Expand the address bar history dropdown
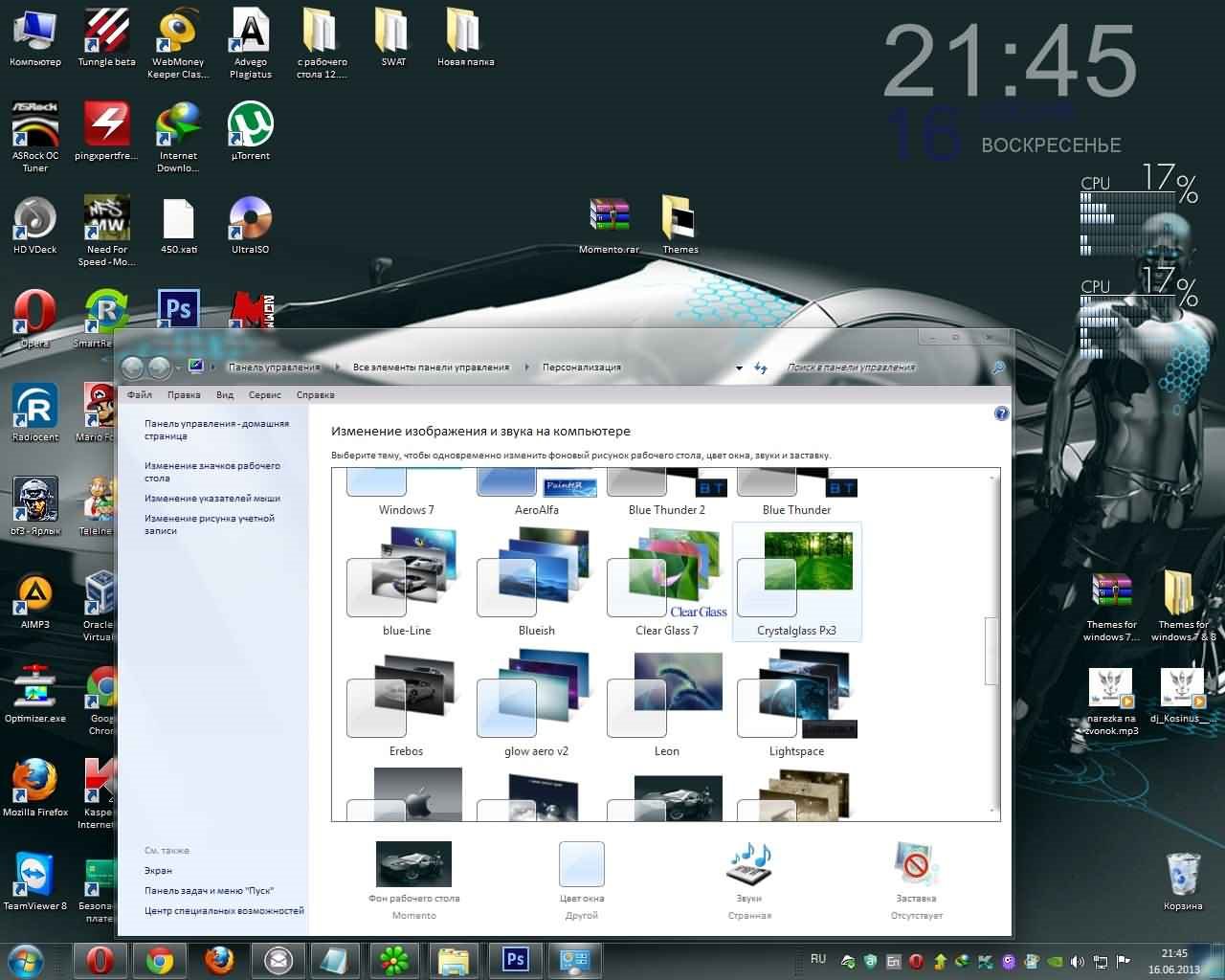The height and width of the screenshot is (980, 1225). [x=739, y=367]
